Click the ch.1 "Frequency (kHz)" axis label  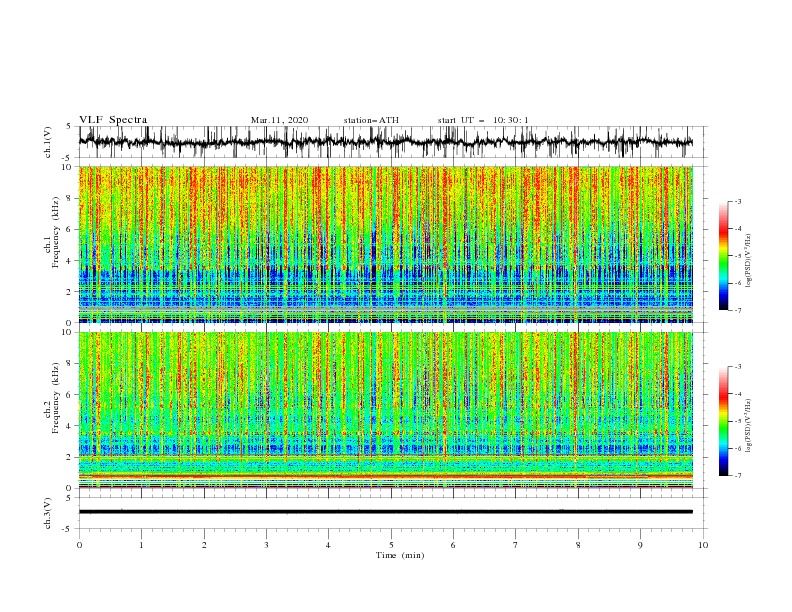pos(56,230)
